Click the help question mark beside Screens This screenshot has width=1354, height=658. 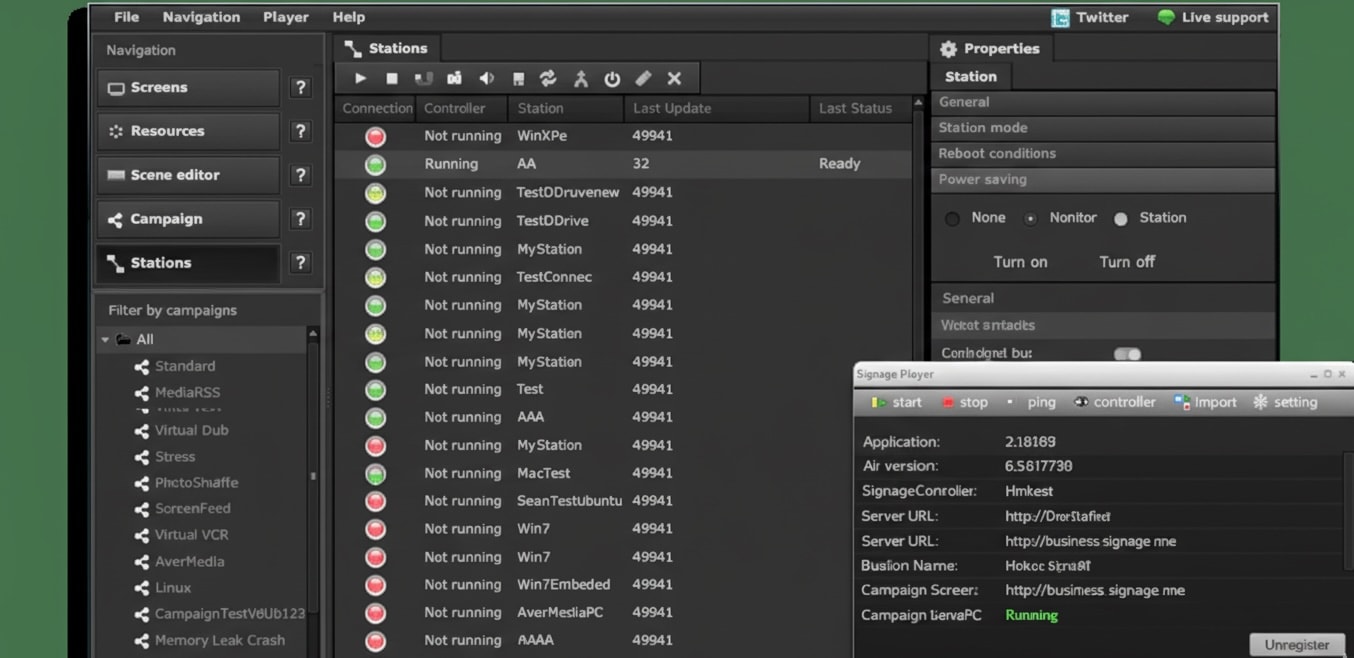click(300, 88)
